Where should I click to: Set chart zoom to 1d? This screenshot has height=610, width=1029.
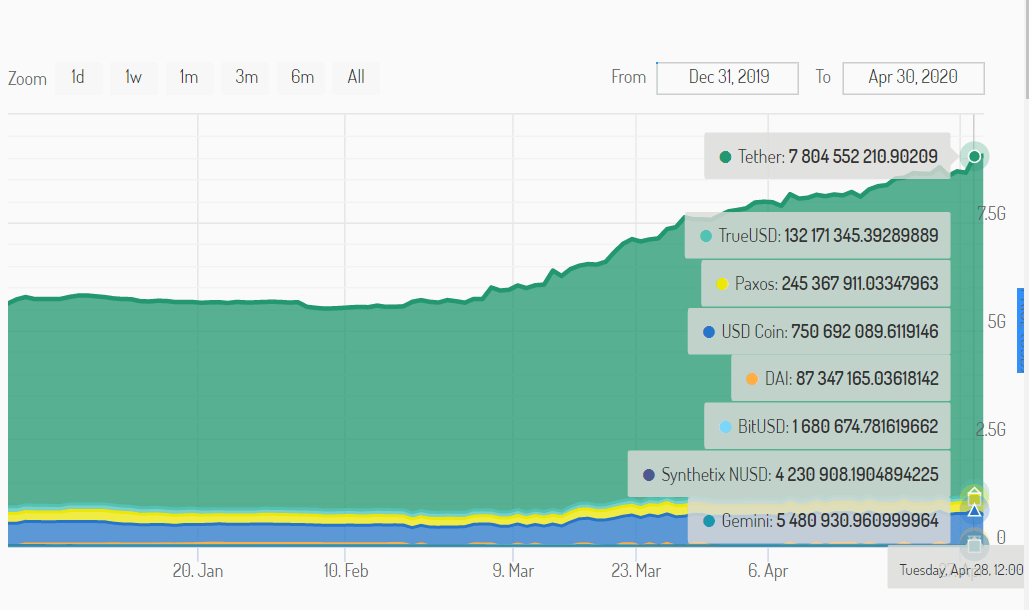click(79, 78)
